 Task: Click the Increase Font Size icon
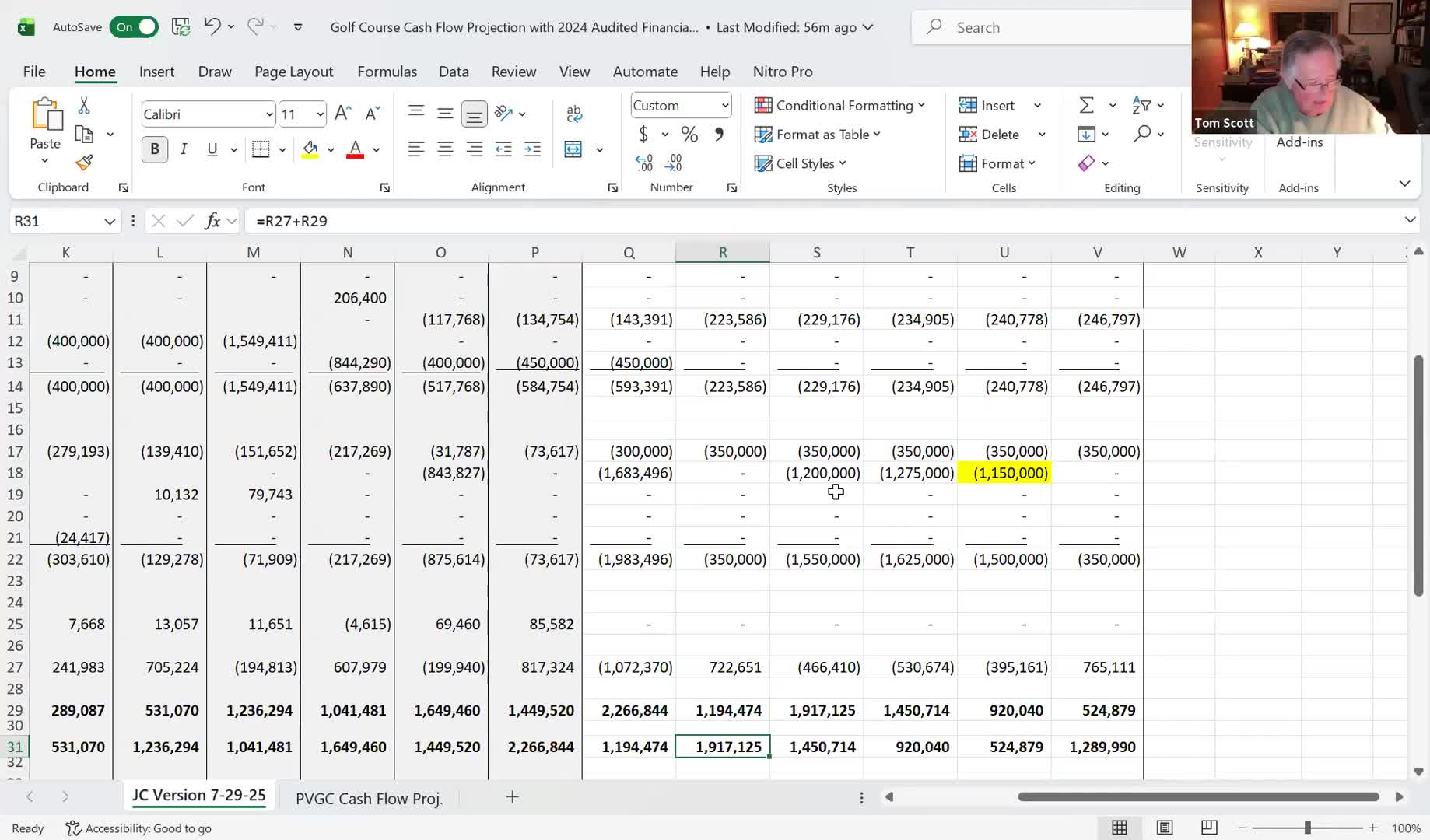pyautogui.click(x=342, y=114)
